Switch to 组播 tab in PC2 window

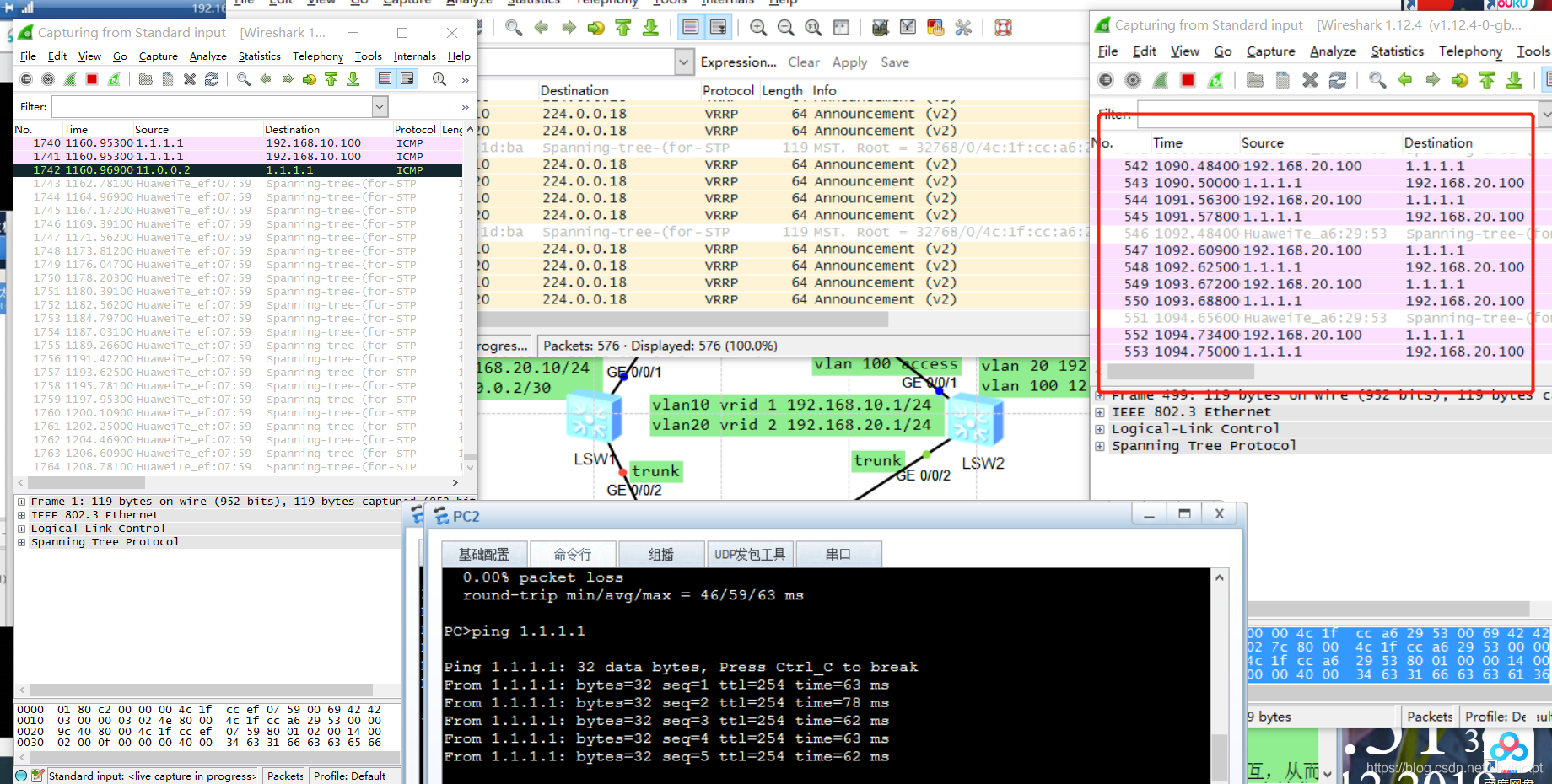[x=660, y=555]
